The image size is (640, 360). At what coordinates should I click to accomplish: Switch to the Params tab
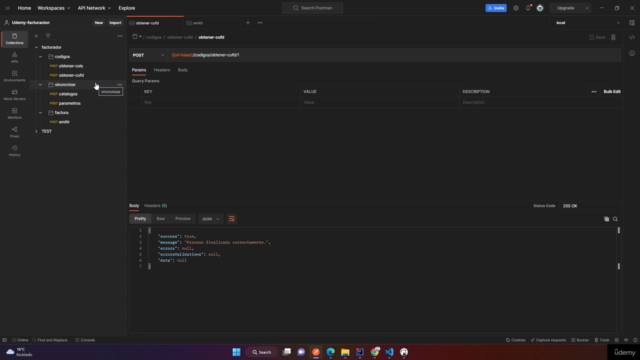pos(139,70)
